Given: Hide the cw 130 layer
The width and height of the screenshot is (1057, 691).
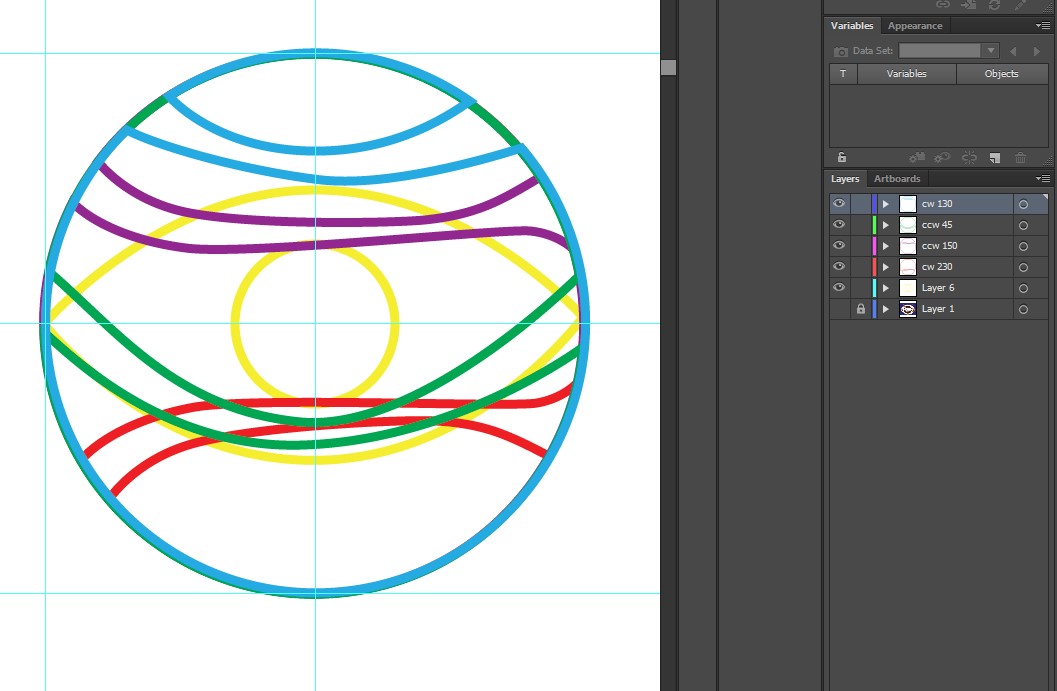Looking at the screenshot, I should click(839, 203).
